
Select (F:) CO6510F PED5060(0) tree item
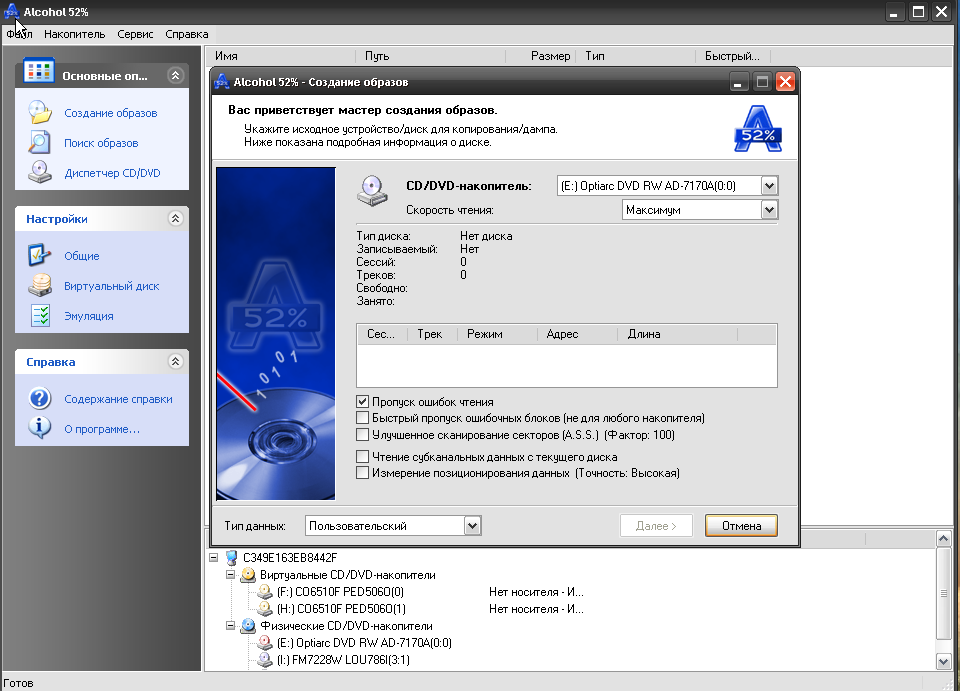coord(340,592)
